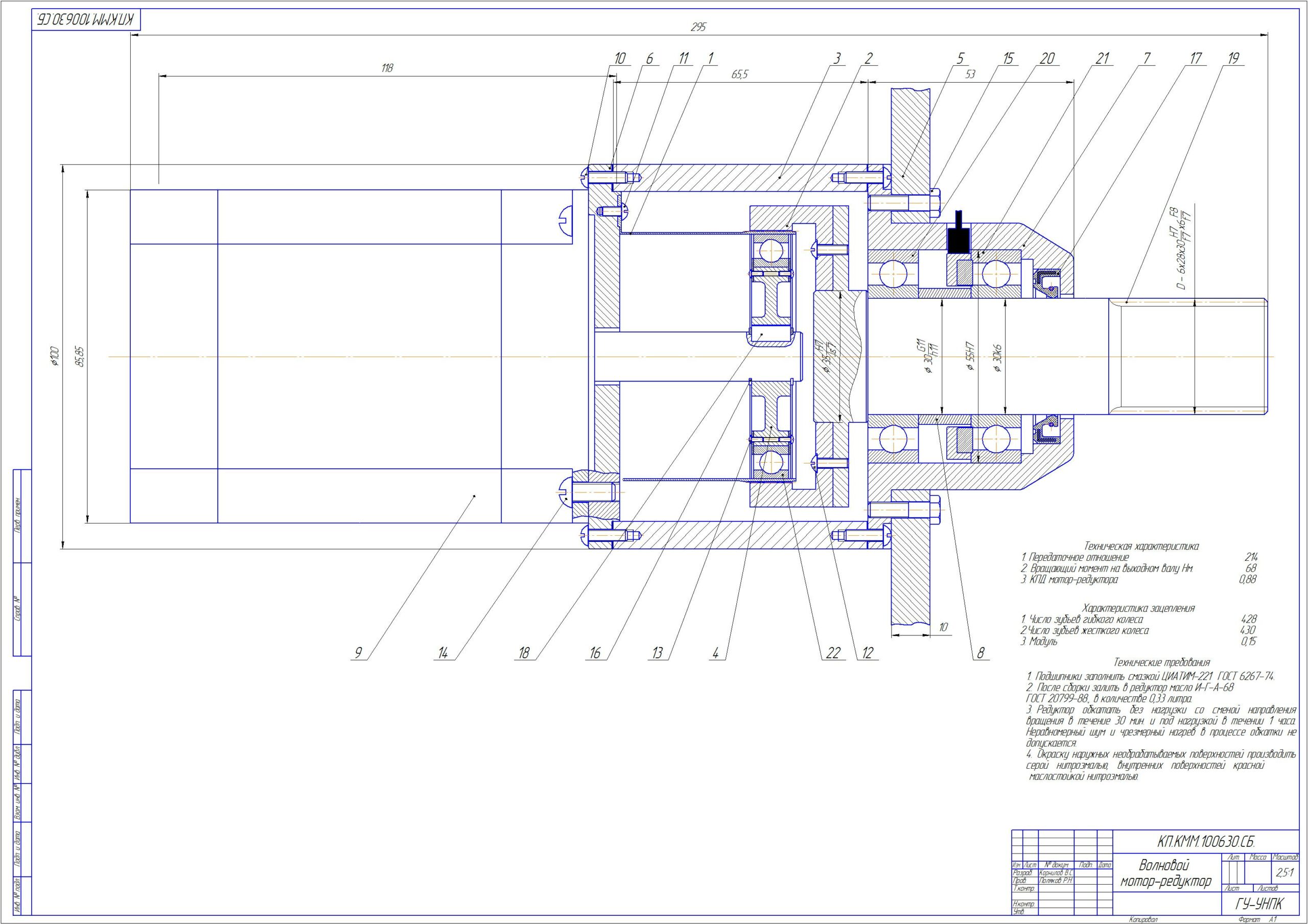
Task: Select part balloon number '3'
Action: coord(837,59)
